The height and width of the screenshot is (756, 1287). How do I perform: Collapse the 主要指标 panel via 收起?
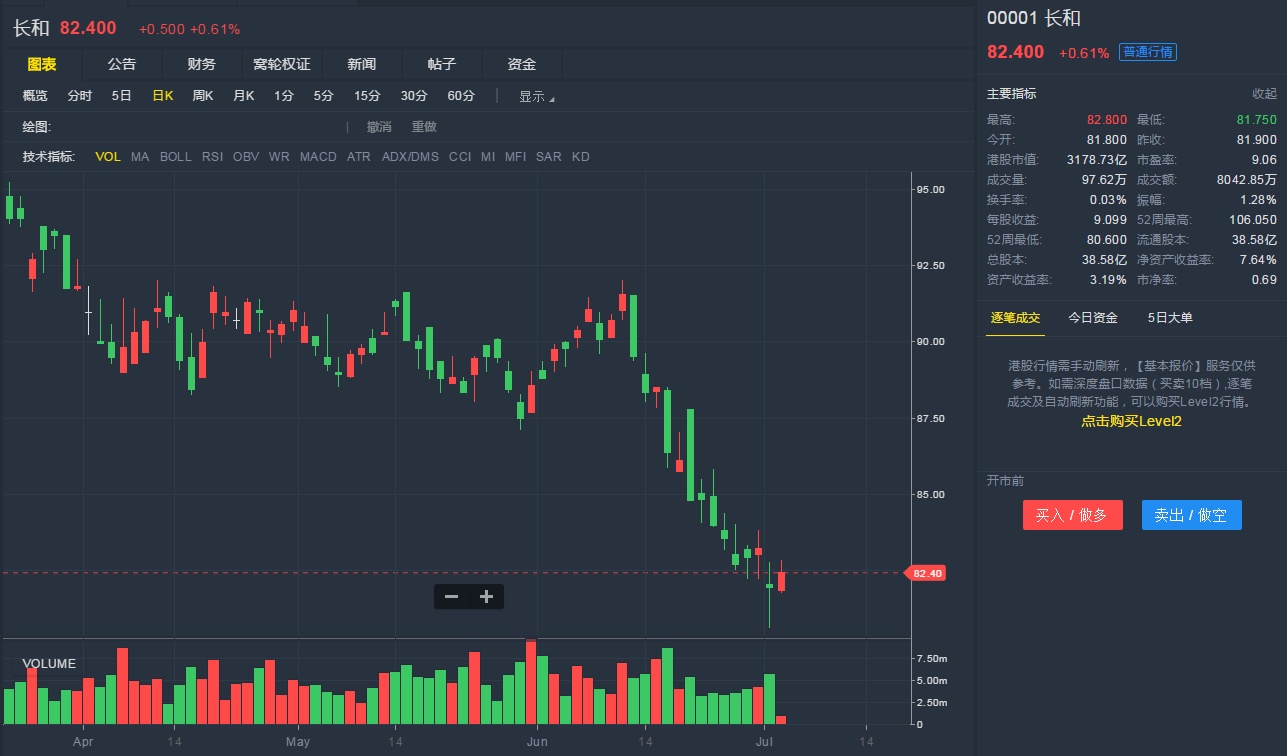1264,94
